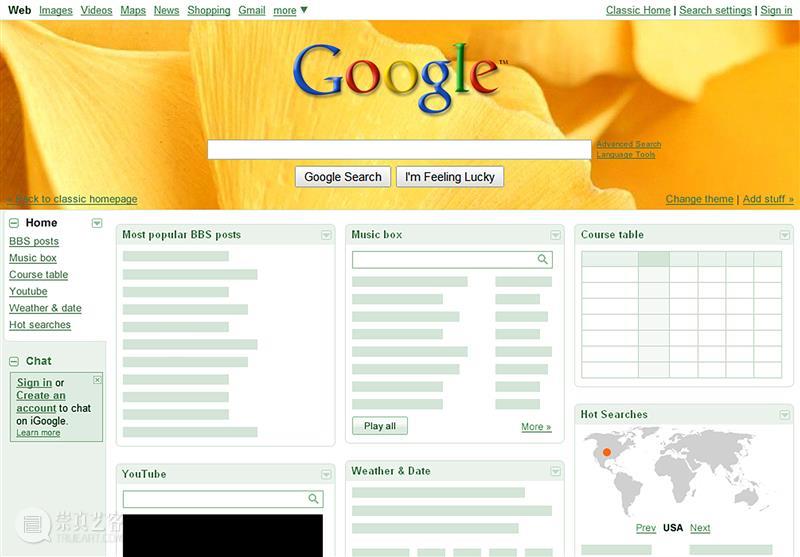Viewport: 800px width, 557px height.
Task: Click the Hot Searches gadget title
Action: coord(614,415)
